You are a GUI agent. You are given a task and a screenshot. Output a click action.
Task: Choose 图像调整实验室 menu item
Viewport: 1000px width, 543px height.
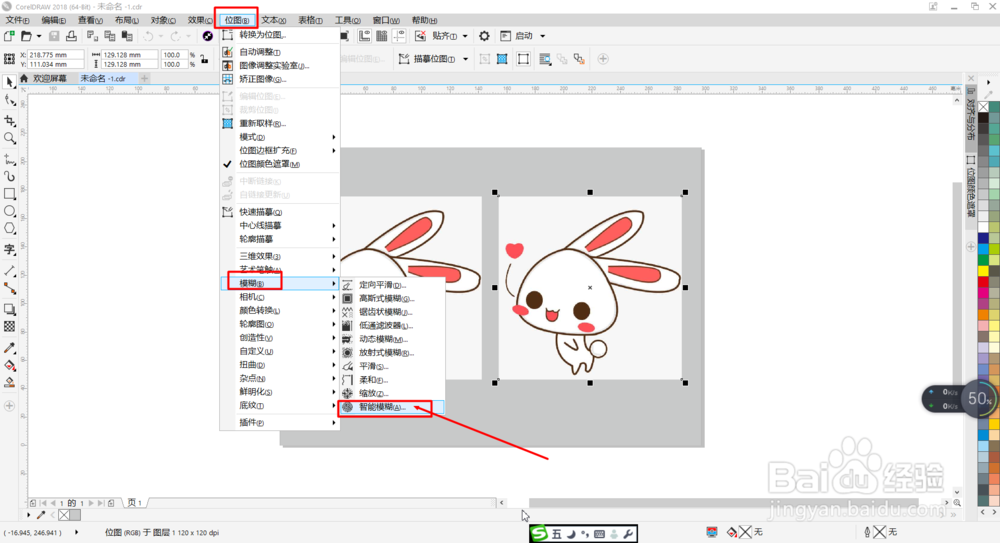279,66
